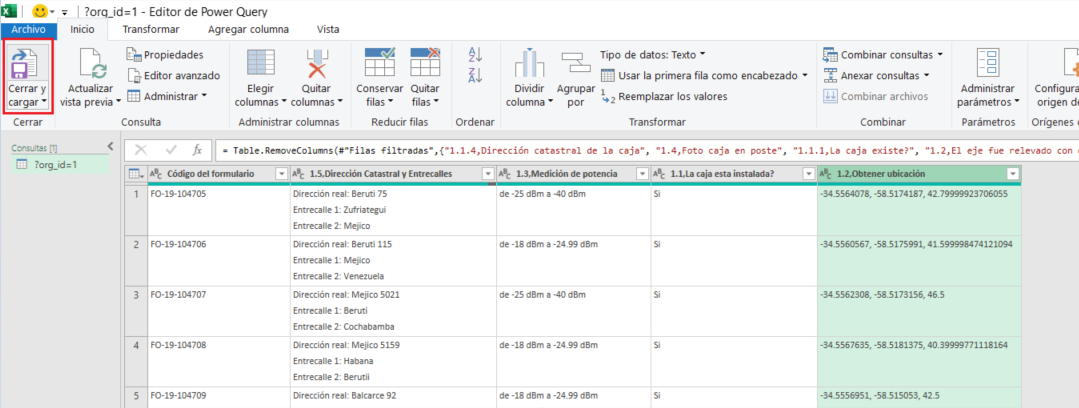
Task: Select the ?org_id=1 query in Consultas
Action: pyautogui.click(x=60, y=164)
